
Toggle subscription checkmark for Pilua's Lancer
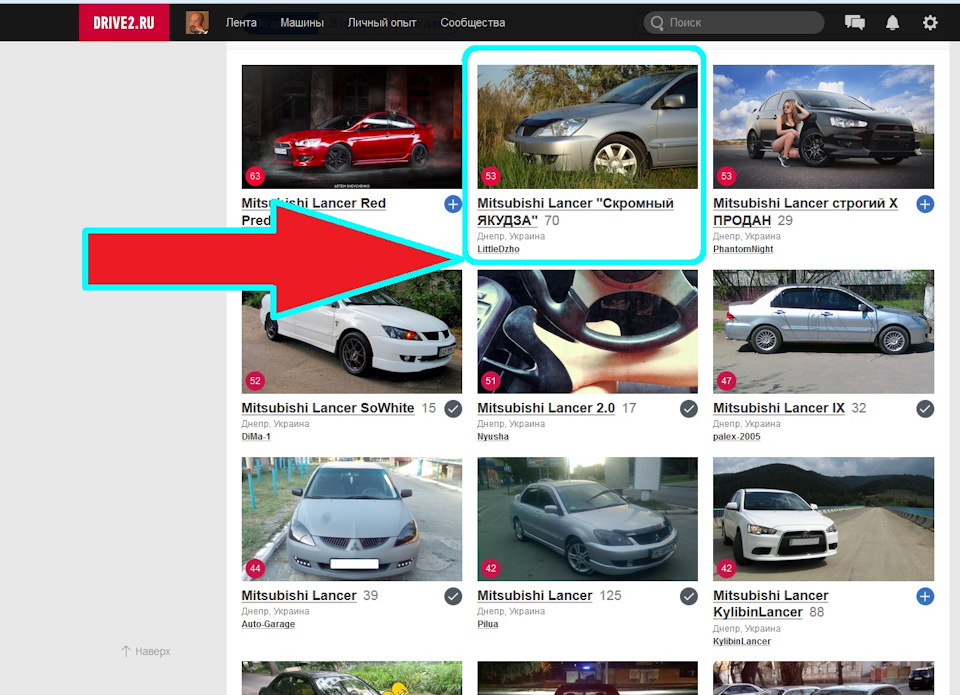[x=689, y=596]
